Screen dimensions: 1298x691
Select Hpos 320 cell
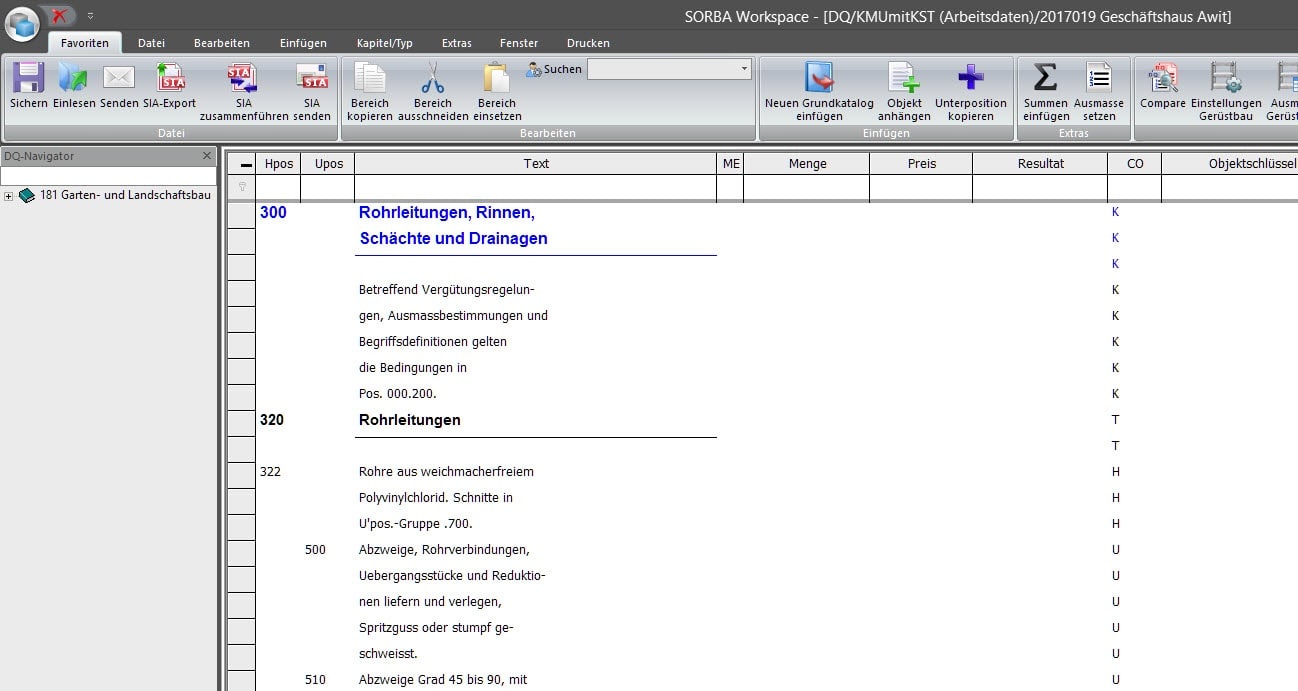pyautogui.click(x=272, y=420)
